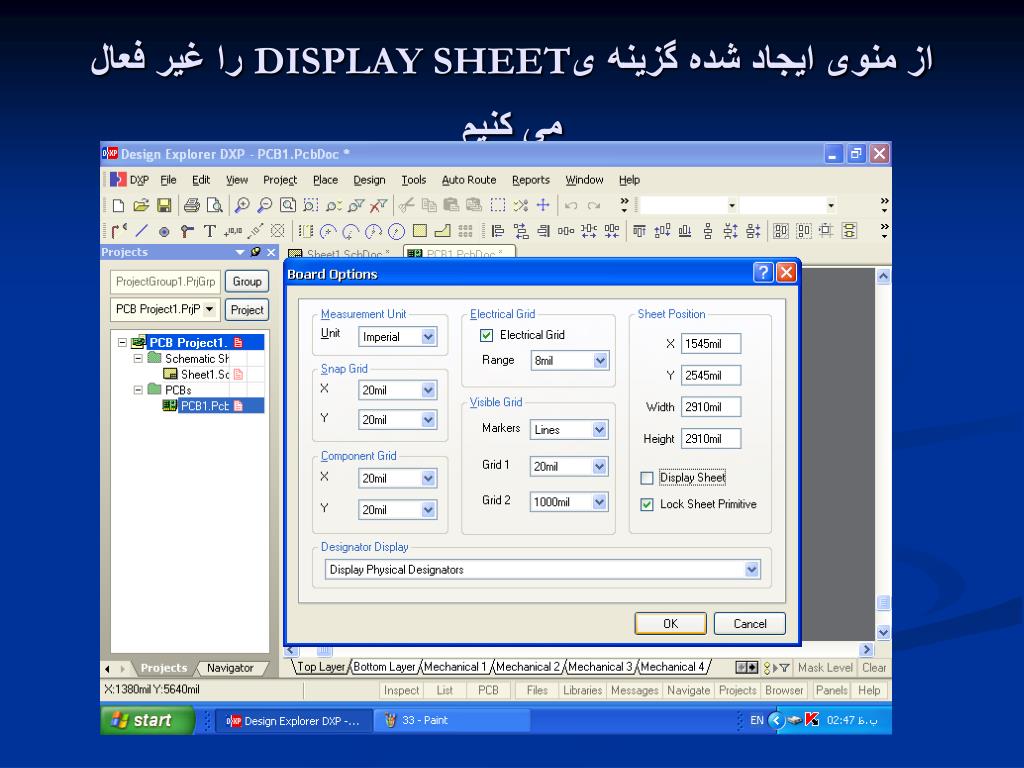The width and height of the screenshot is (1024, 768).
Task: Click the Align Left components icon
Action: [498, 231]
